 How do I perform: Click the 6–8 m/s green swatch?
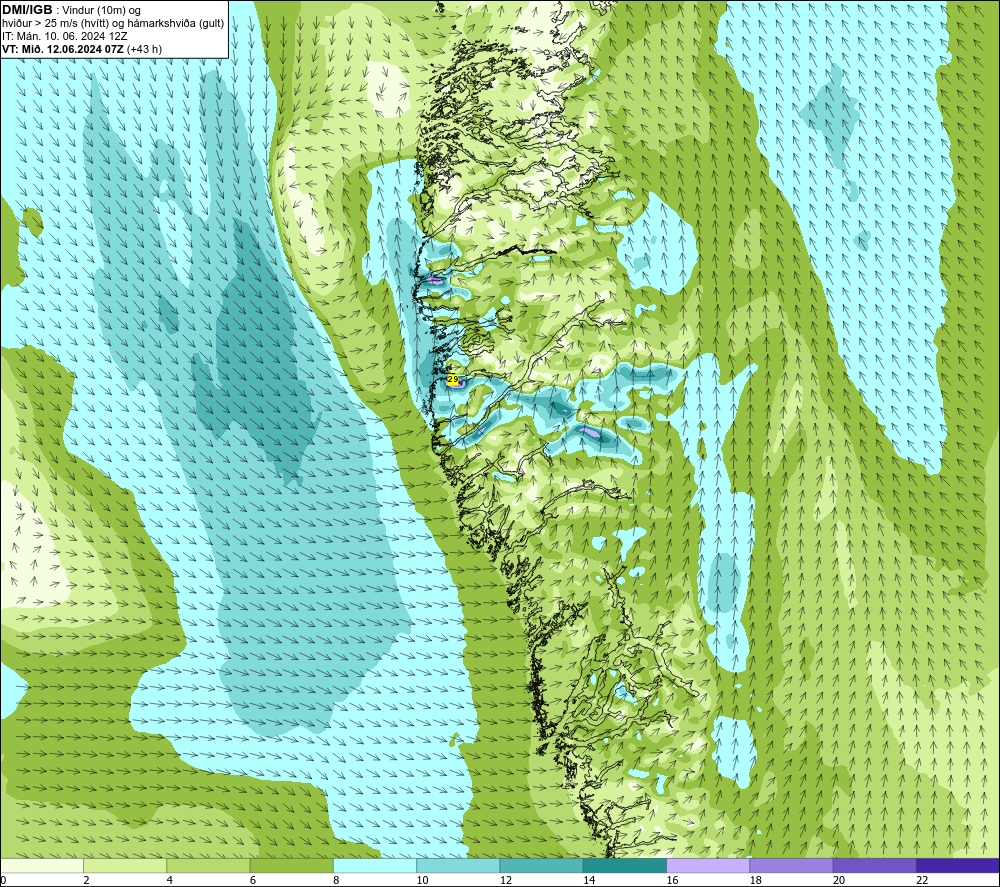[291, 865]
